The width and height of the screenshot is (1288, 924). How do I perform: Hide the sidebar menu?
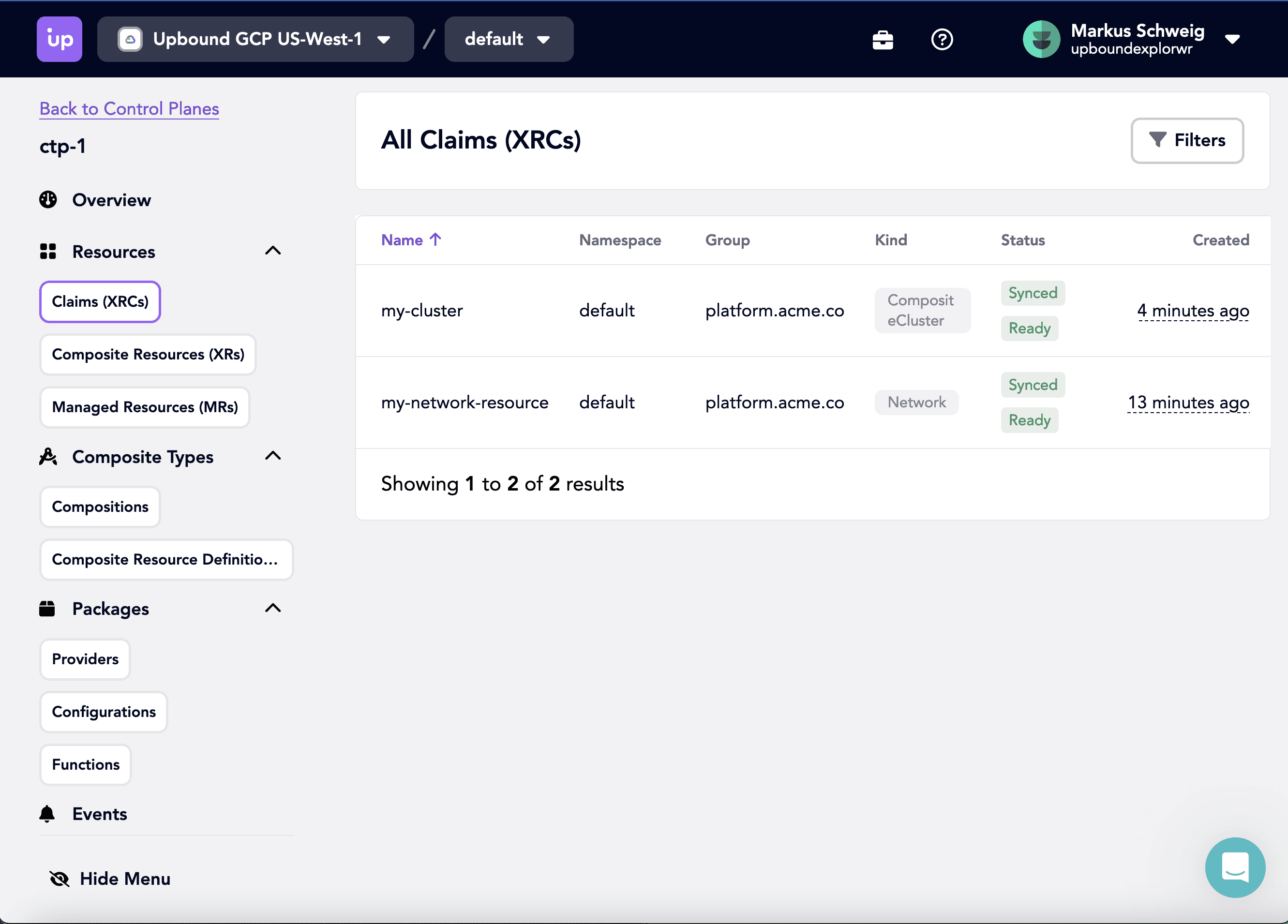[110, 879]
